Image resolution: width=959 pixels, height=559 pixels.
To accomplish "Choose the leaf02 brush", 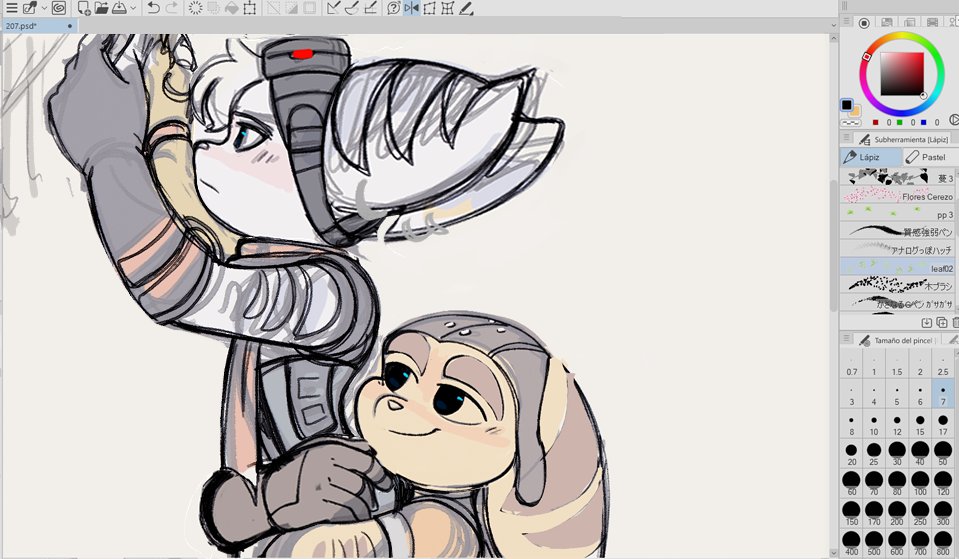I will [x=897, y=267].
